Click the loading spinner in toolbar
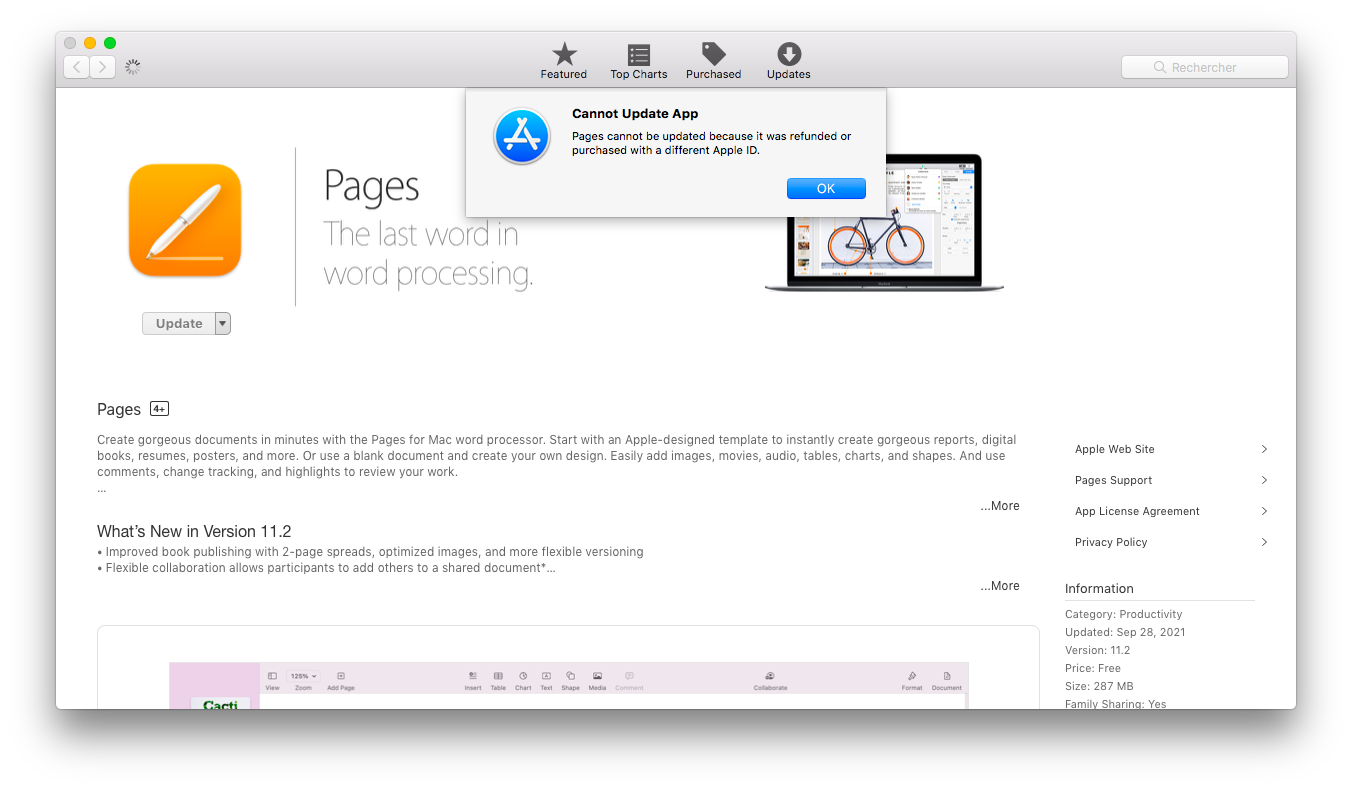 [x=132, y=67]
